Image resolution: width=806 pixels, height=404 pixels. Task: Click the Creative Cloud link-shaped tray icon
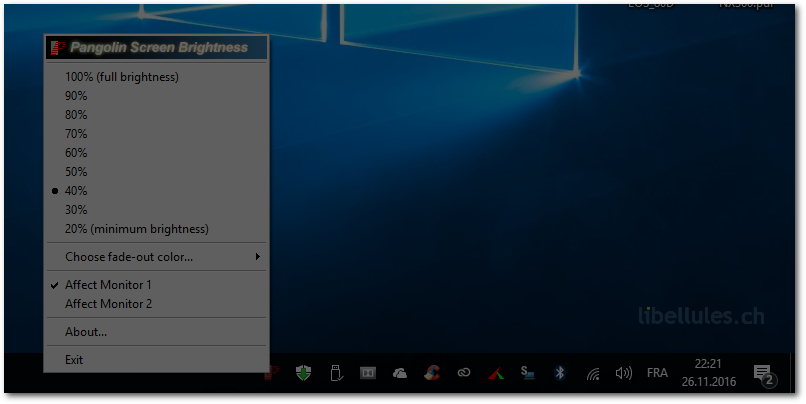[x=464, y=373]
